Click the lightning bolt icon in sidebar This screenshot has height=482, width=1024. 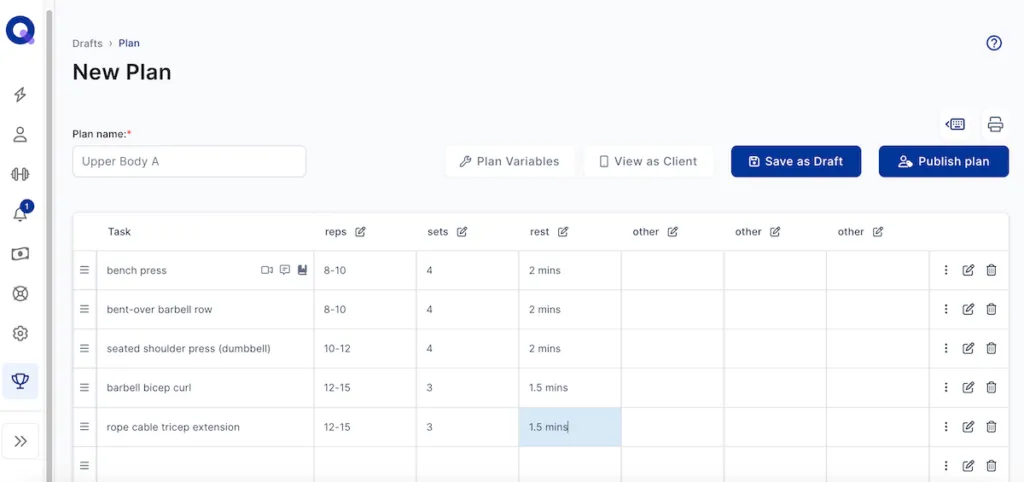pyautogui.click(x=20, y=95)
